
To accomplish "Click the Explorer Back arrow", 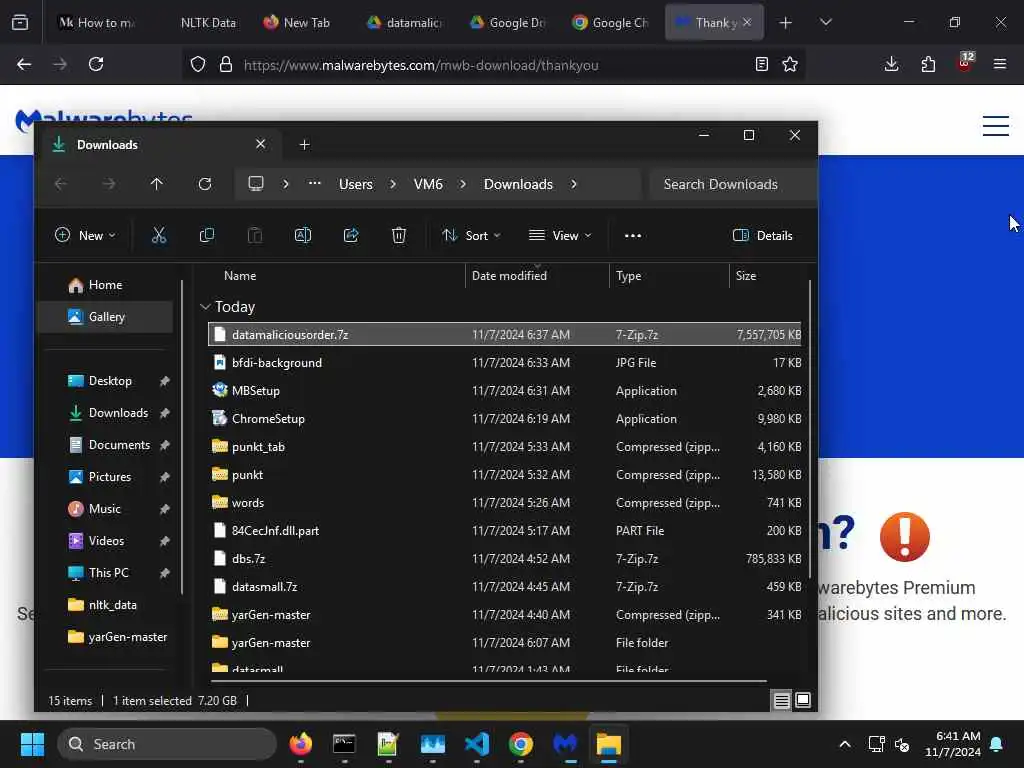I will click(61, 184).
